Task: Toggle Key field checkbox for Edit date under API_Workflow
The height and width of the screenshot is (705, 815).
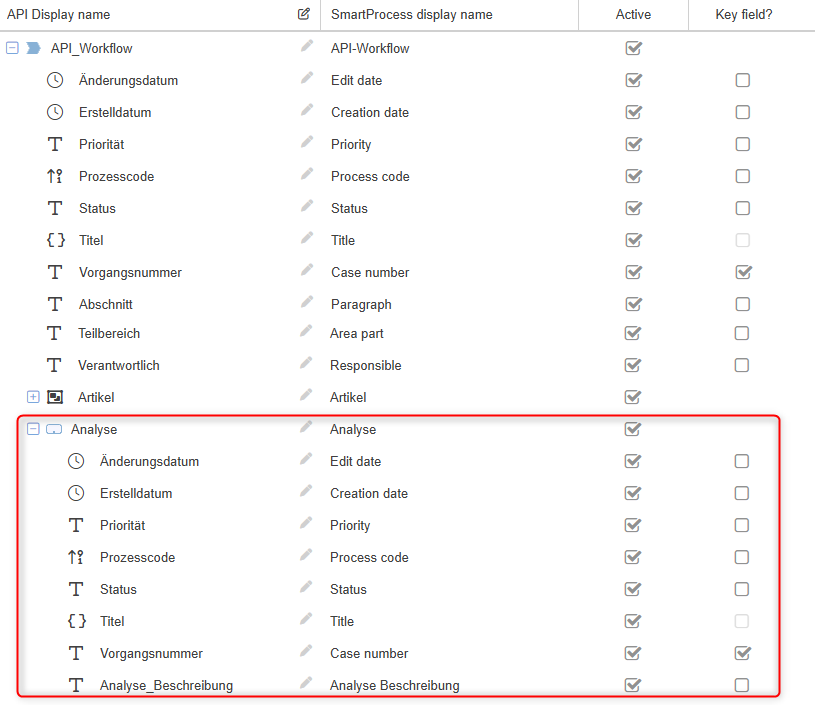Action: click(742, 80)
